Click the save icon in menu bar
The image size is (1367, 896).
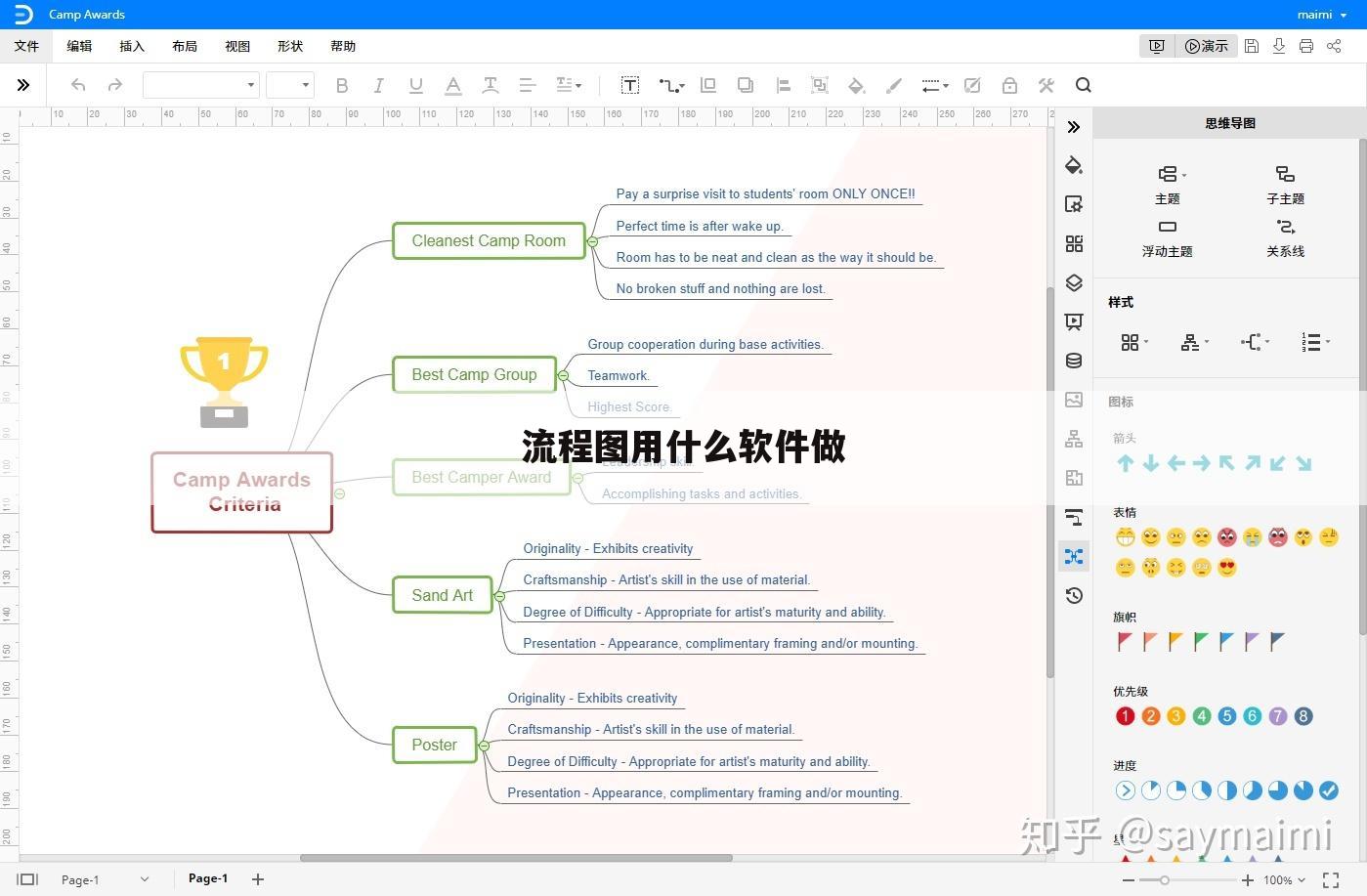pos(1252,46)
